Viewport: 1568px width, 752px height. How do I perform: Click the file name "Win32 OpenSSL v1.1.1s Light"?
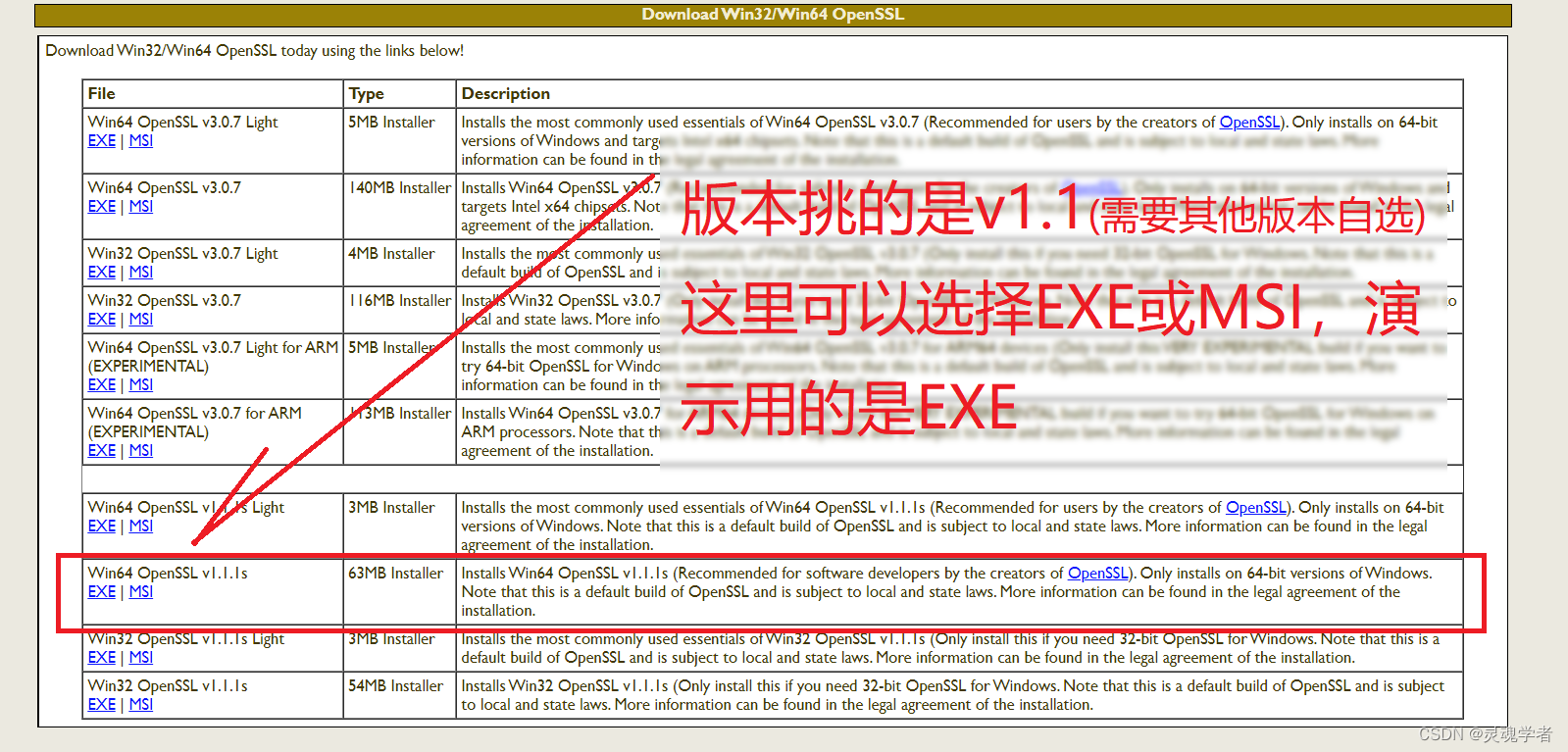point(186,639)
